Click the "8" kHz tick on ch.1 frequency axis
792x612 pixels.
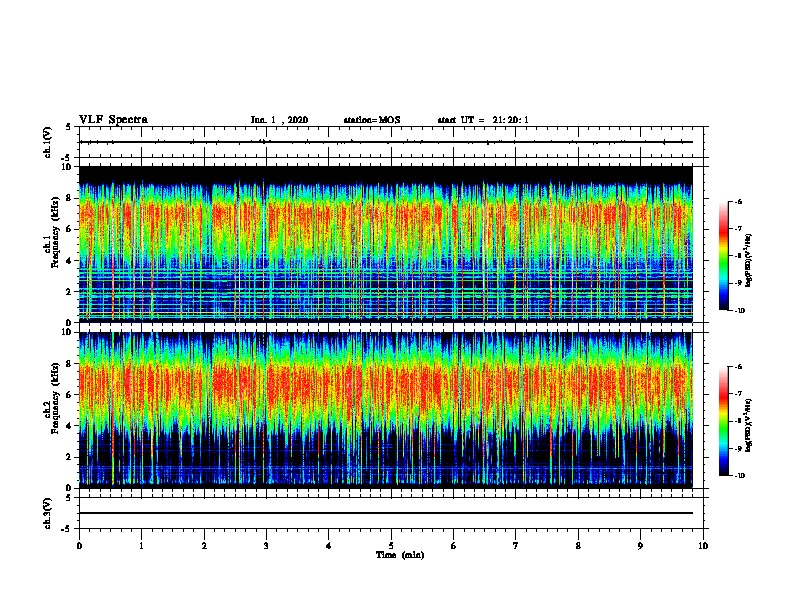(x=70, y=198)
